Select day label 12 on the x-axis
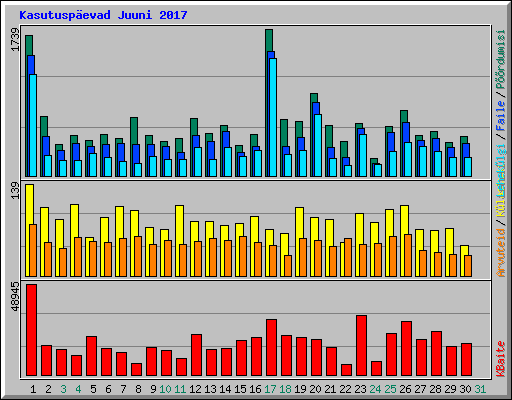This screenshot has height=400, width=512. click(195, 389)
